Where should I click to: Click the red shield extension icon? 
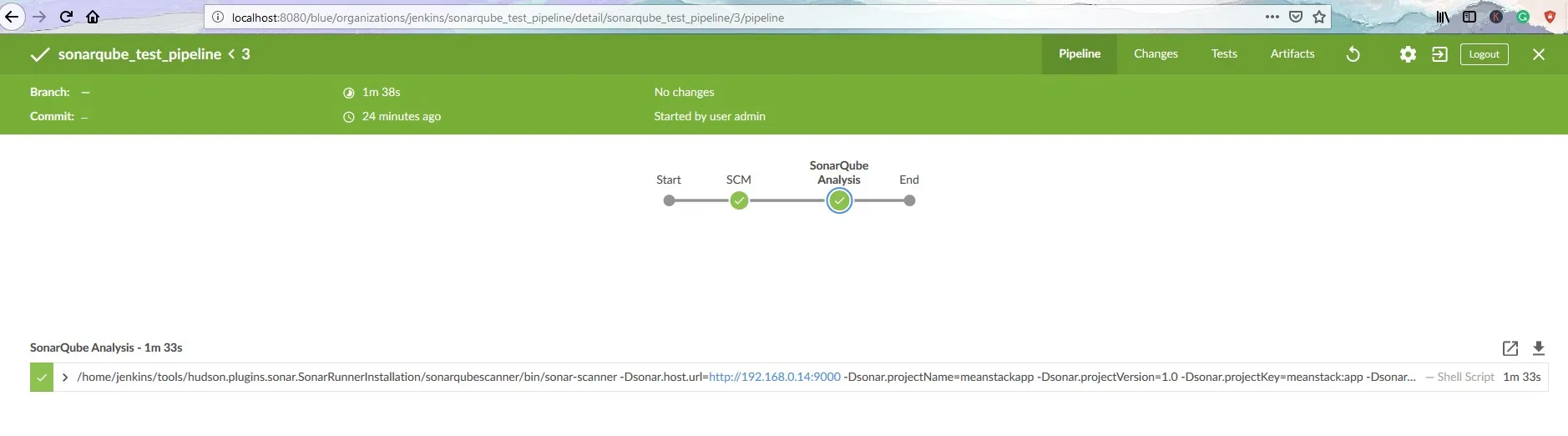coord(1550,17)
